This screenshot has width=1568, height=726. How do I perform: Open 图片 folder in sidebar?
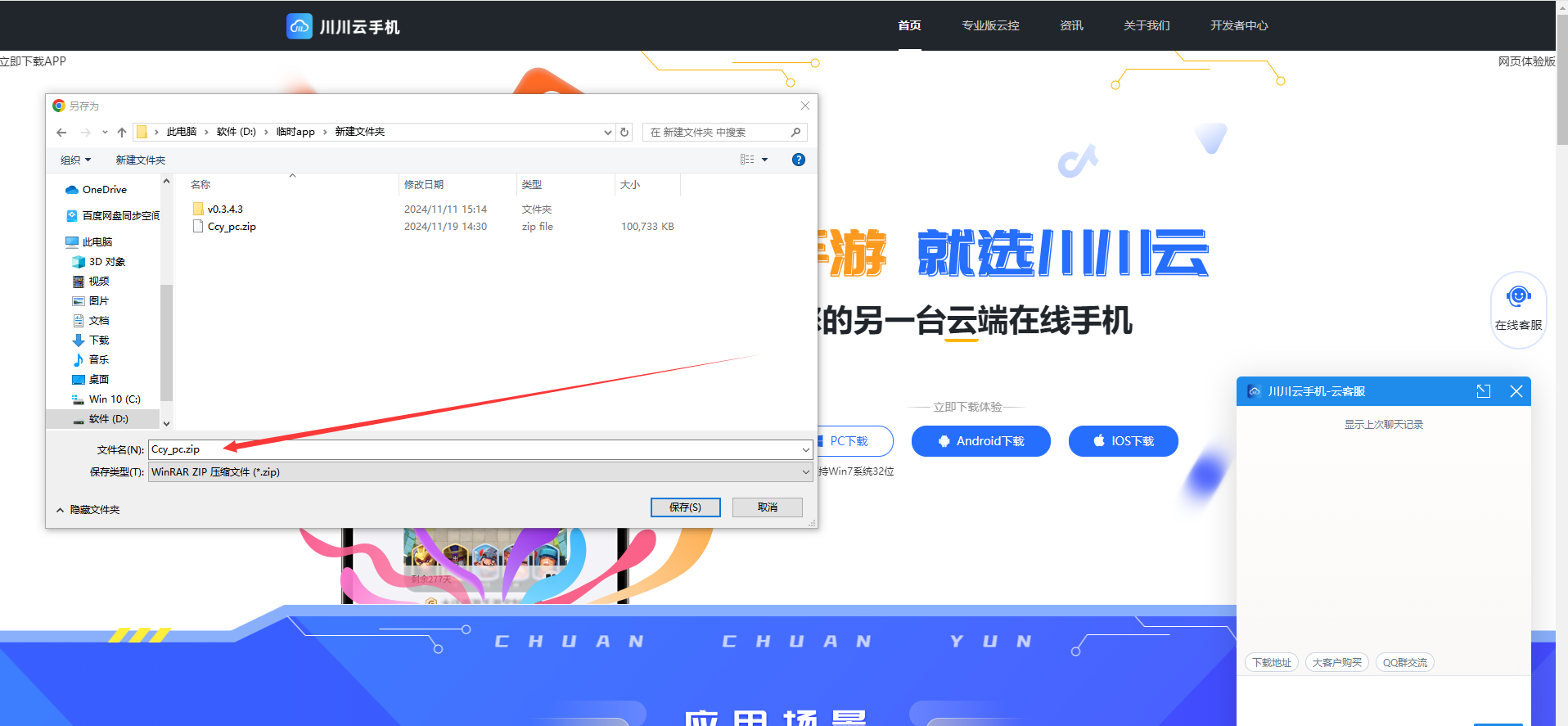click(x=91, y=300)
